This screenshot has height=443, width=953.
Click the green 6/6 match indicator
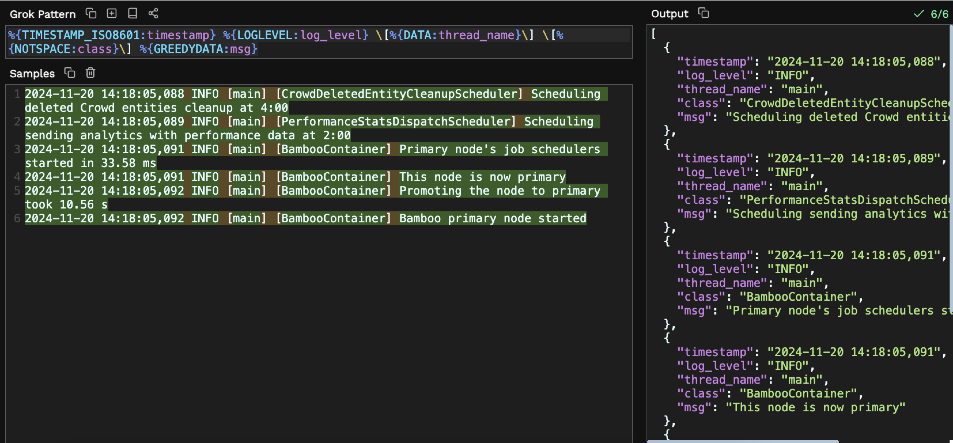point(931,13)
